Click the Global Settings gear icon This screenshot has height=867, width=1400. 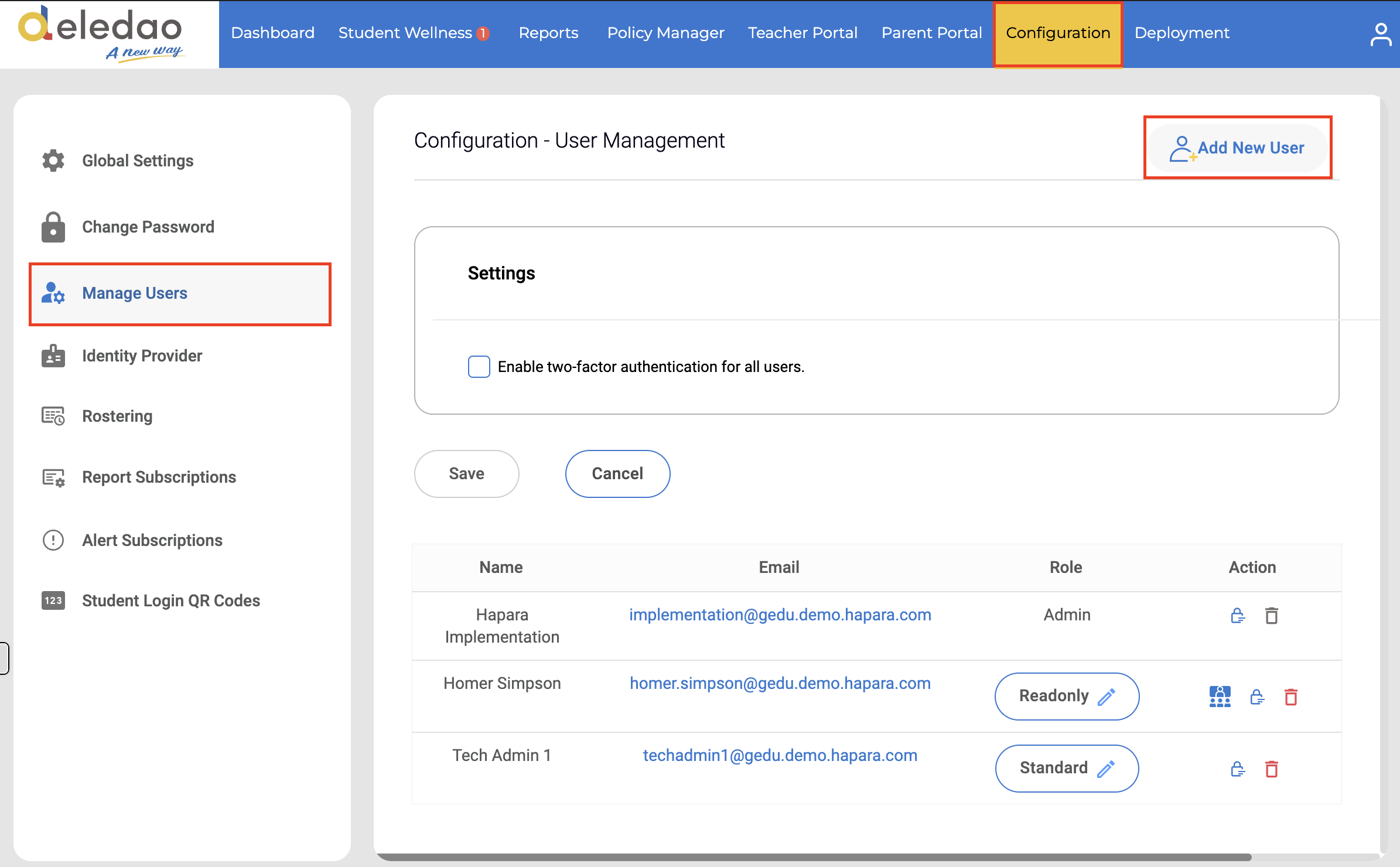pyautogui.click(x=53, y=161)
